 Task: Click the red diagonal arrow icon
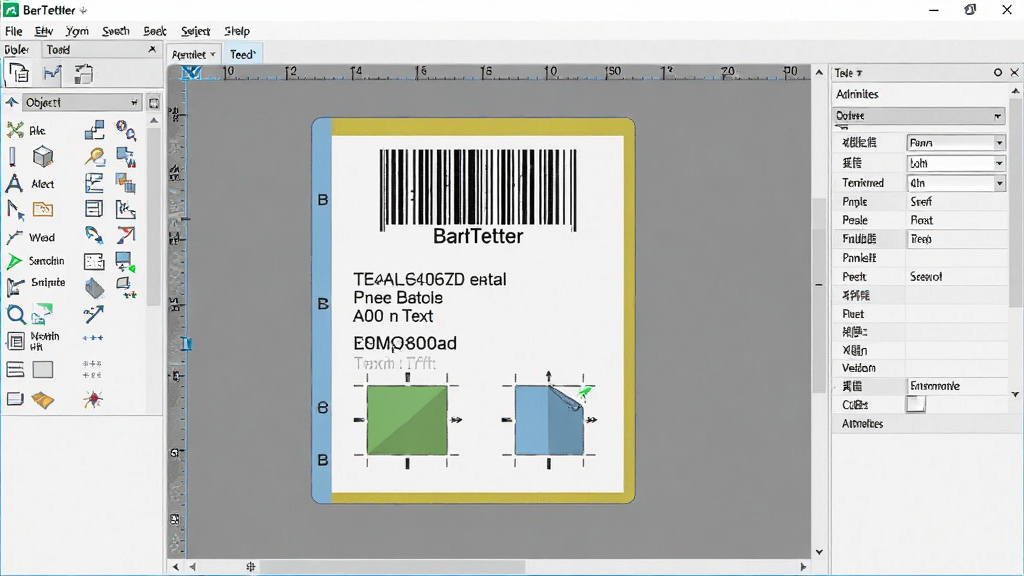tap(126, 234)
